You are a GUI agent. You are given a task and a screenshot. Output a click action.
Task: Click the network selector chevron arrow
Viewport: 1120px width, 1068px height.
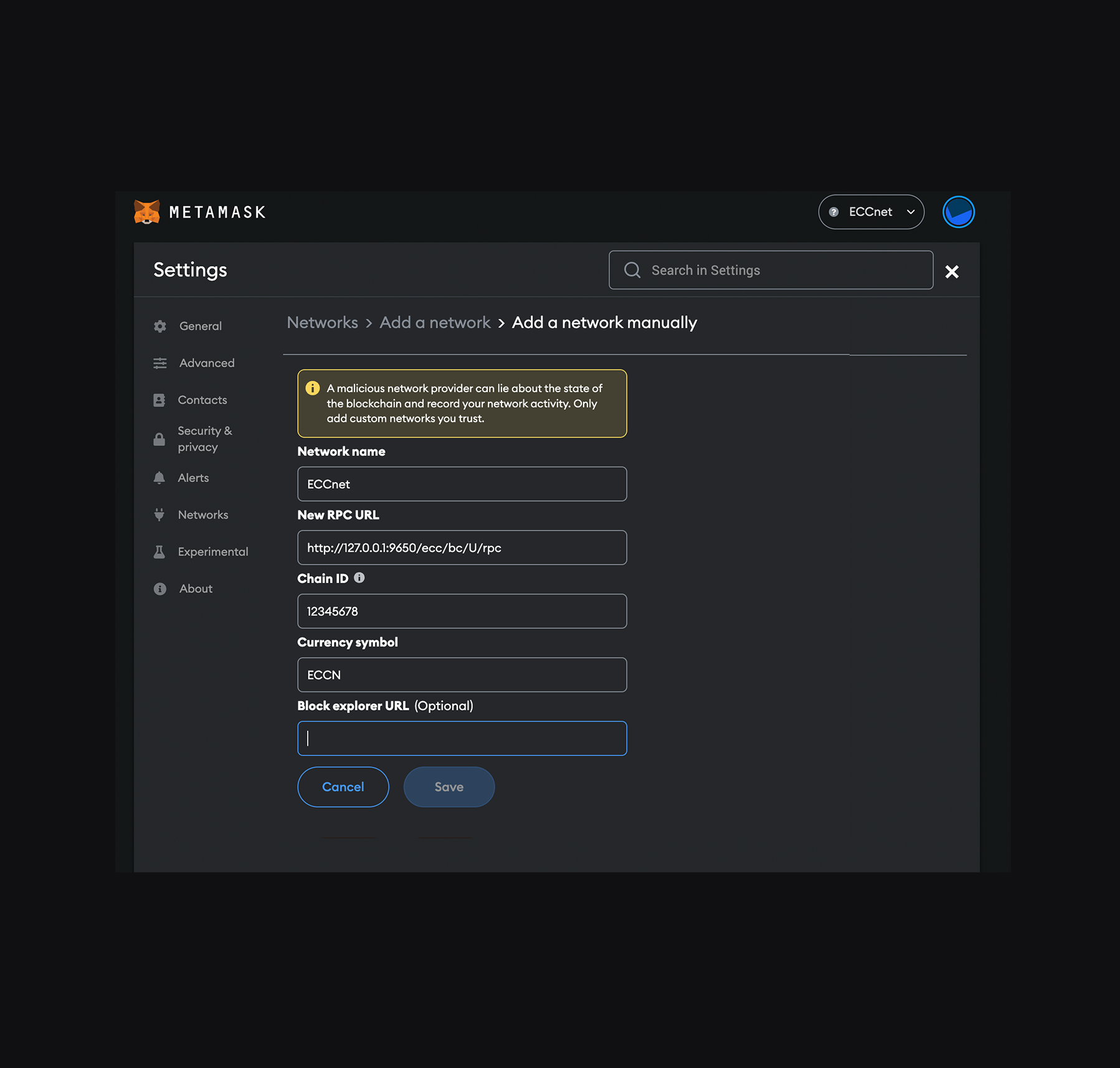tap(911, 212)
